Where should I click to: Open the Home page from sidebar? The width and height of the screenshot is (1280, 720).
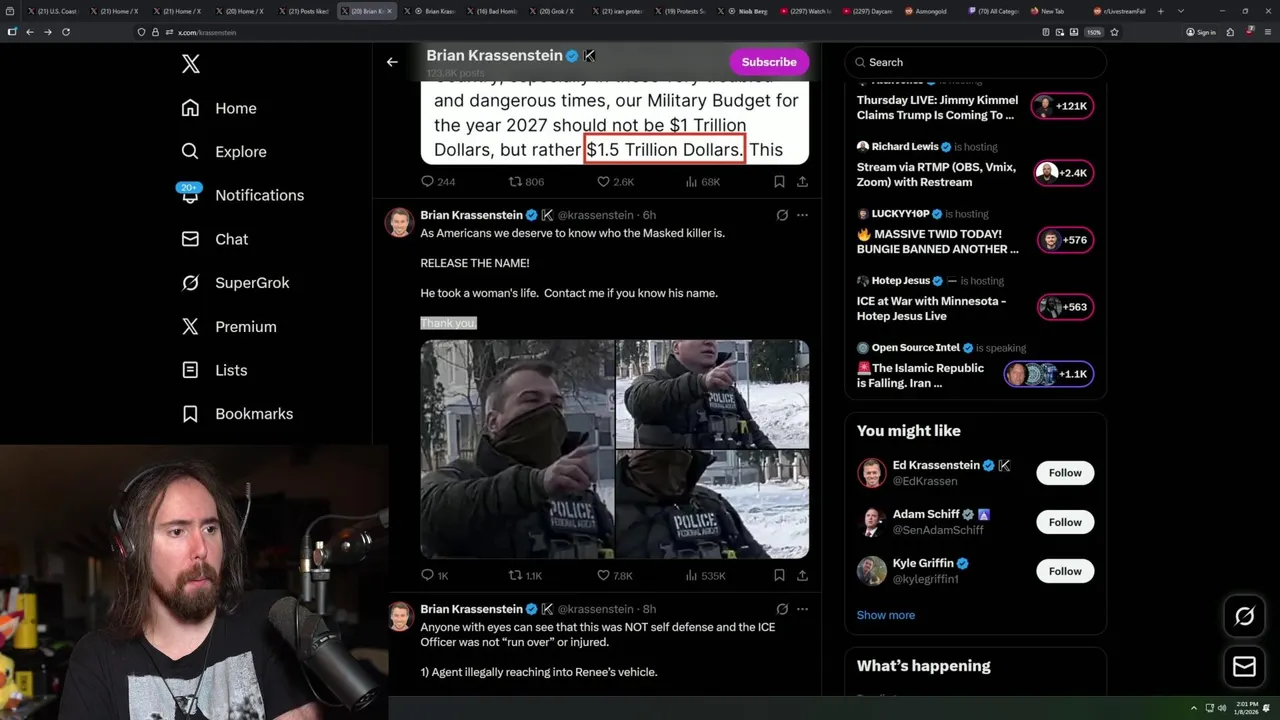(x=219, y=108)
